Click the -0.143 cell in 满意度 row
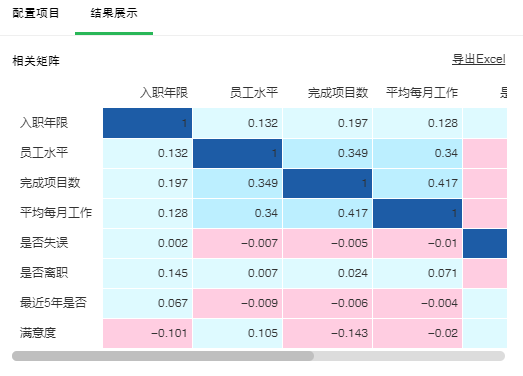The width and height of the screenshot is (523, 376). point(328,333)
